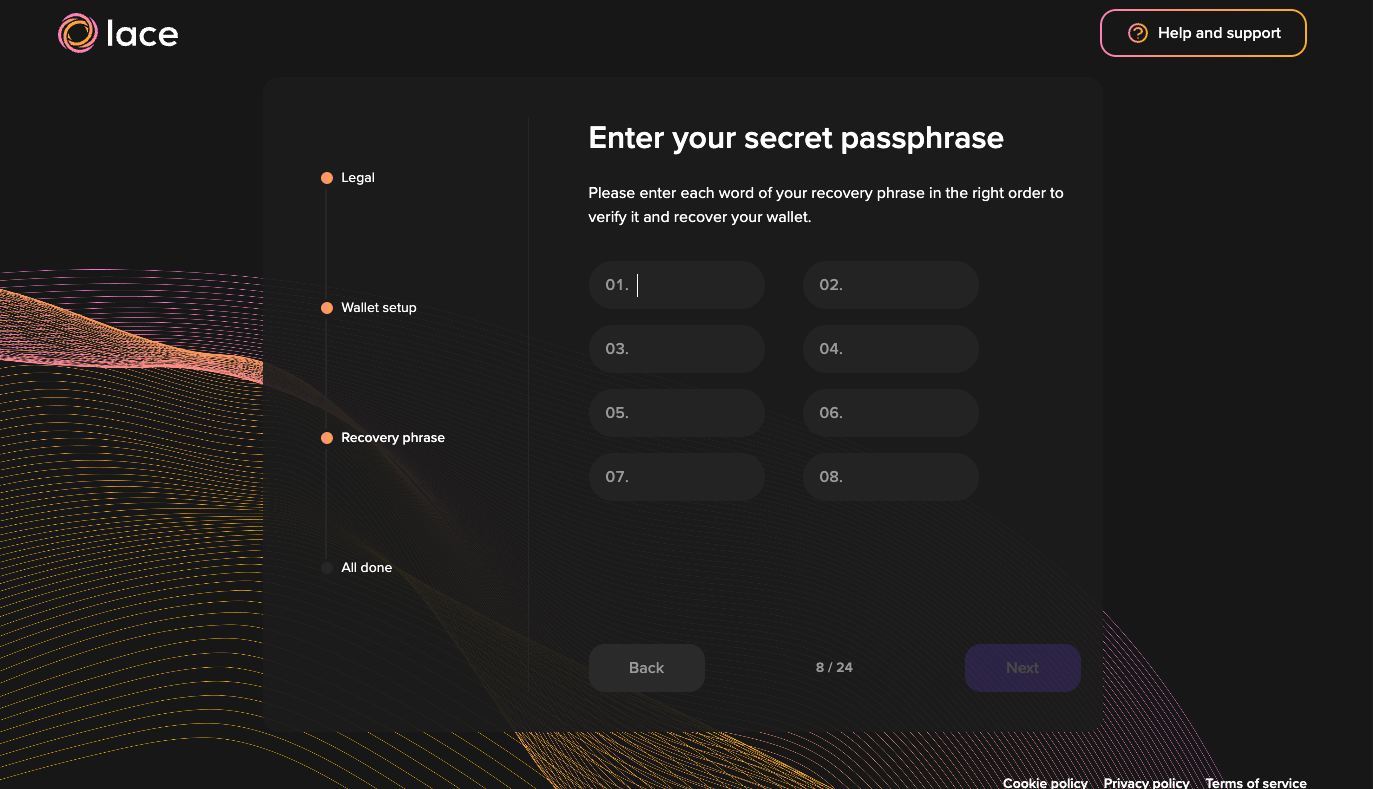Image resolution: width=1373 pixels, height=789 pixels.
Task: Click the word 08 input field
Action: [x=890, y=476]
